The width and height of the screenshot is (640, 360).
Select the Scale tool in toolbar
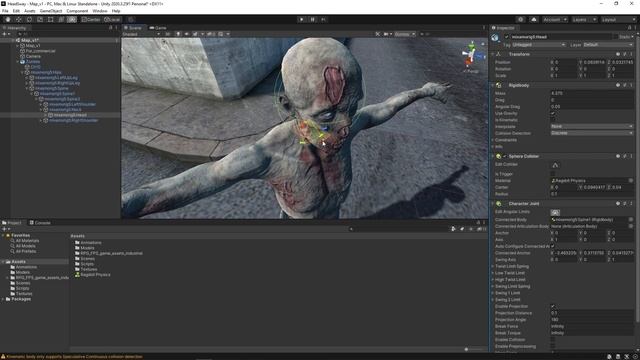pos(40,20)
